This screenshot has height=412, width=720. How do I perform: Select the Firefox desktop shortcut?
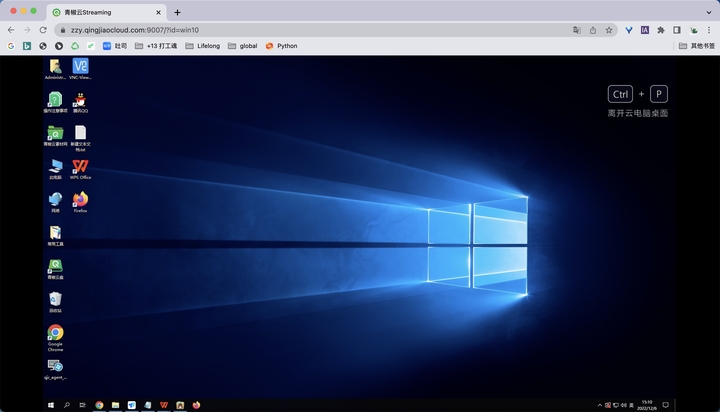pyautogui.click(x=80, y=200)
